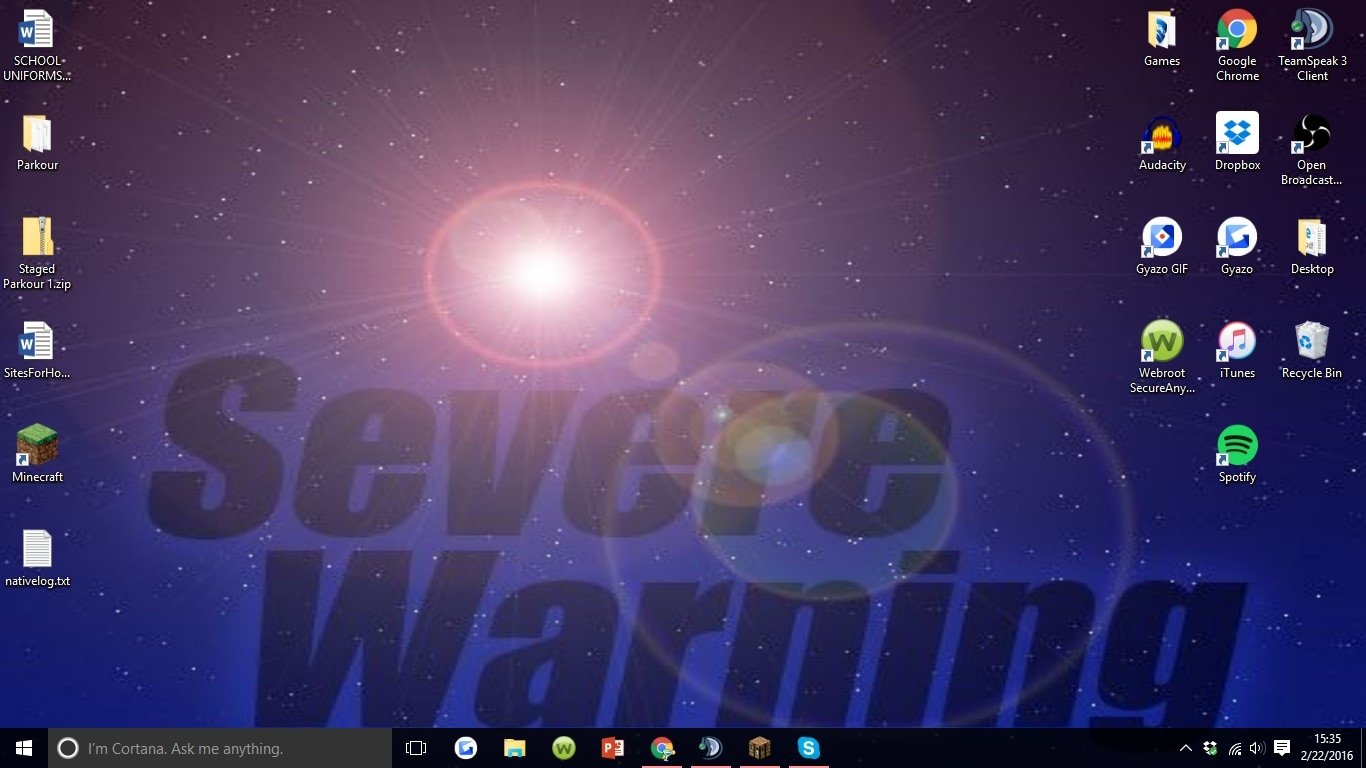Image resolution: width=1366 pixels, height=768 pixels.
Task: Switch to Chrome on the taskbar
Action: click(661, 748)
